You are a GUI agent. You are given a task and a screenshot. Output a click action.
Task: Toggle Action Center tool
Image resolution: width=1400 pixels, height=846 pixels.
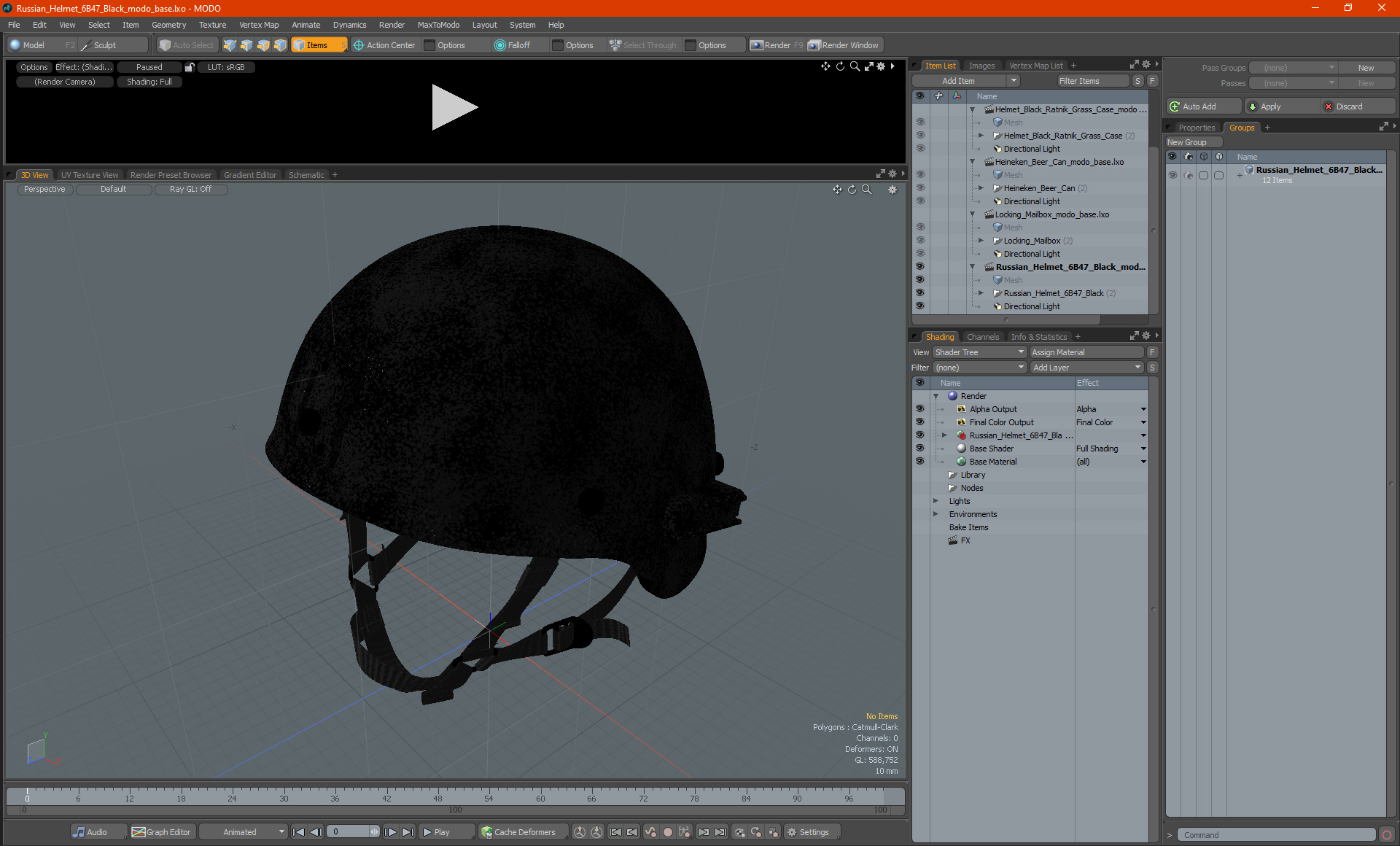tap(384, 45)
